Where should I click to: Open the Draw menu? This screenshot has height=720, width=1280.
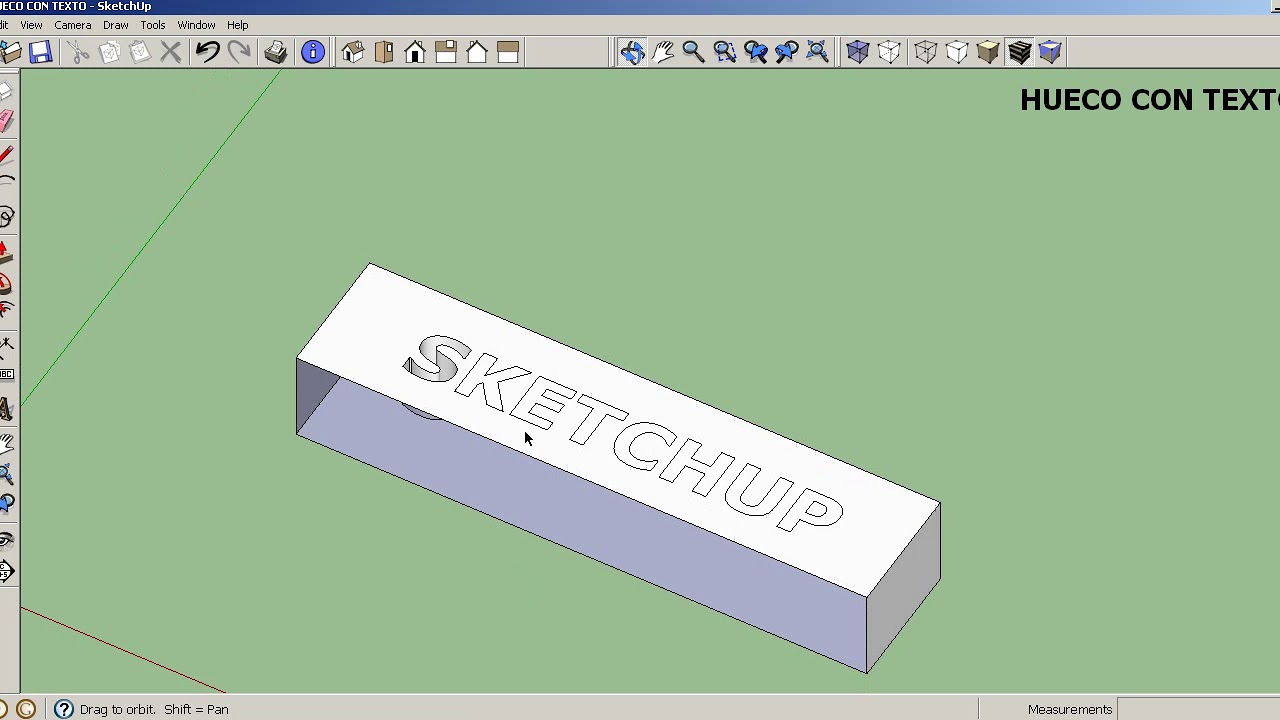116,25
